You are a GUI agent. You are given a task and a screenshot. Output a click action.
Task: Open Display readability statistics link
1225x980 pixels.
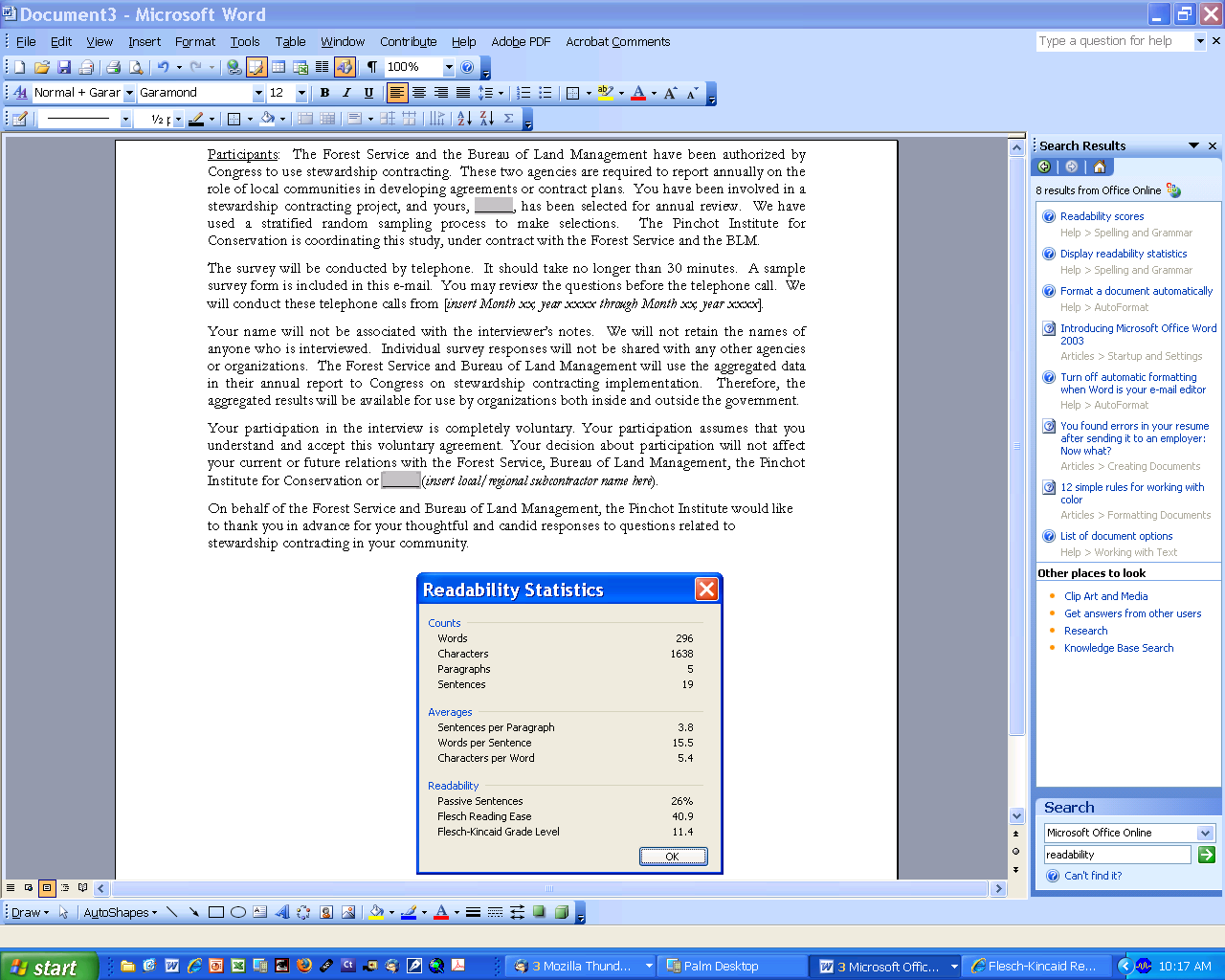point(1124,254)
